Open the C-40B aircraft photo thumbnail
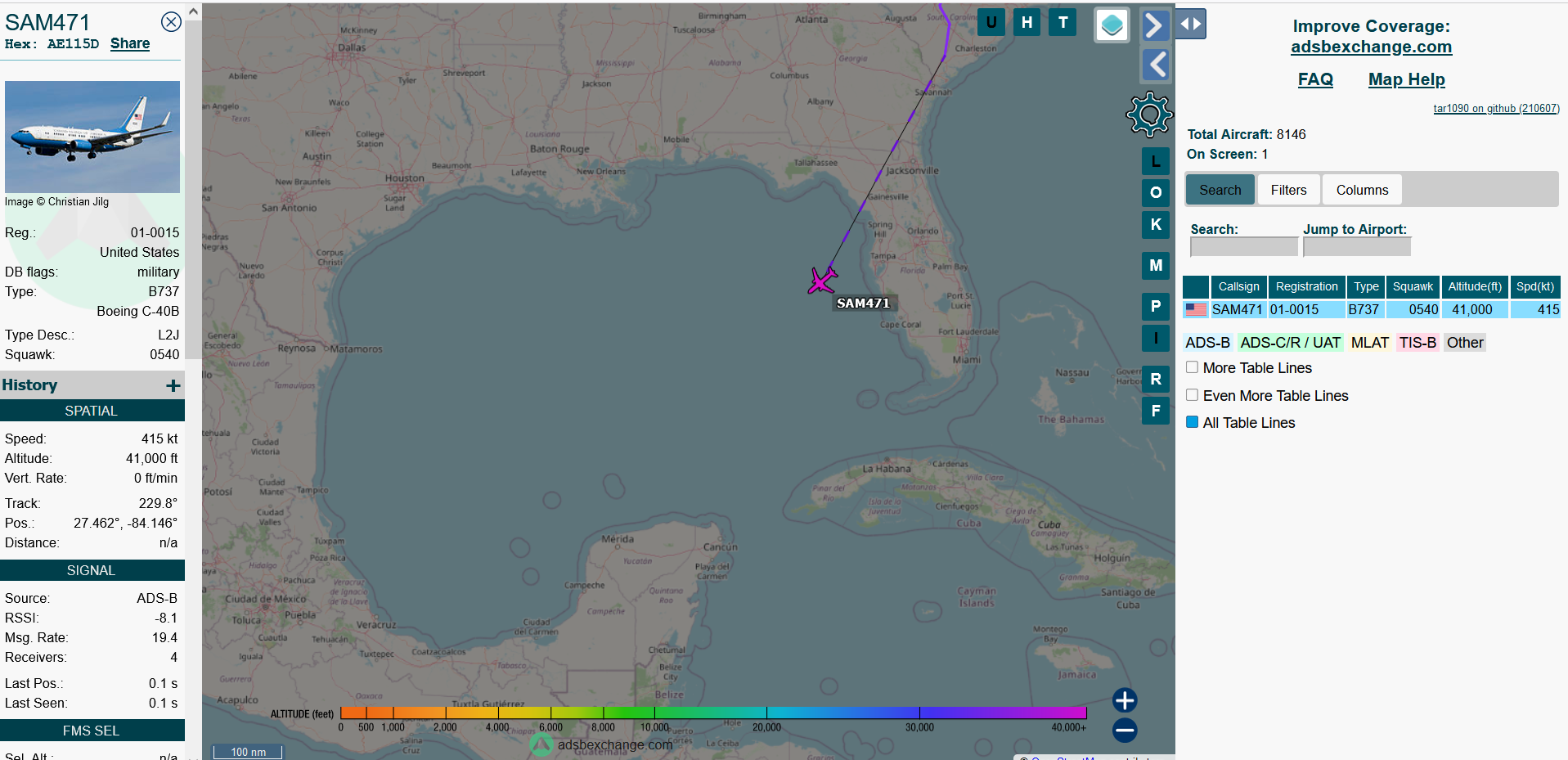1568x760 pixels. coord(92,137)
